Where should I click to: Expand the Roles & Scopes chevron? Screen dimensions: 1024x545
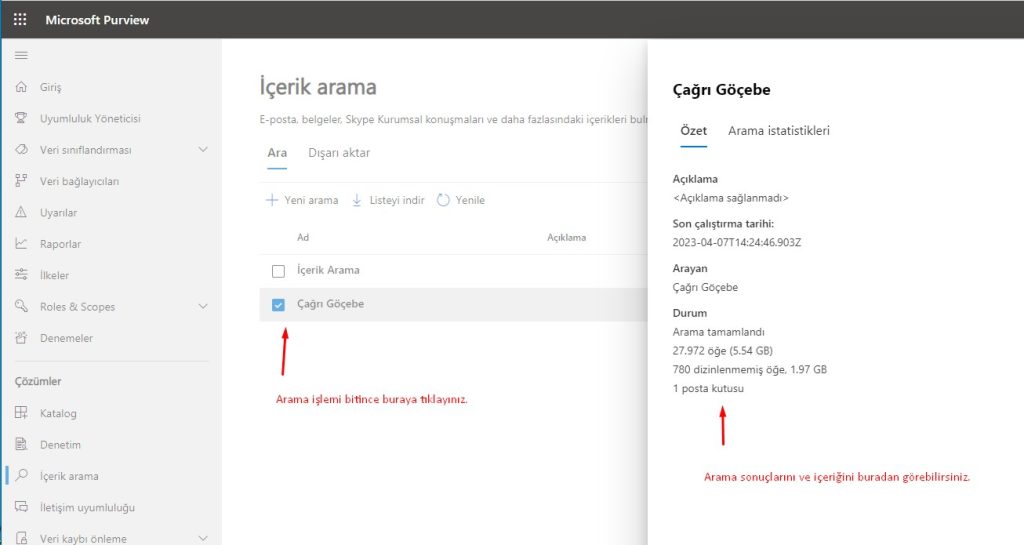click(x=203, y=306)
